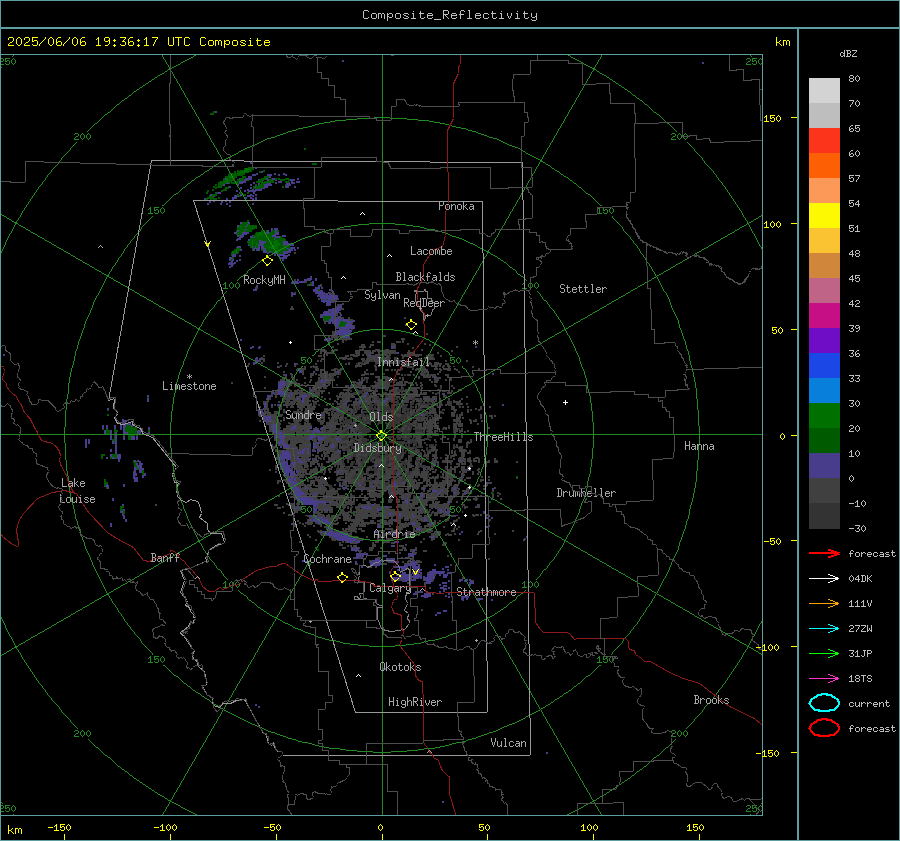Screen dimensions: 900x841
Task: Click the cyan 'current' ellipse symbol
Action: tap(824, 703)
